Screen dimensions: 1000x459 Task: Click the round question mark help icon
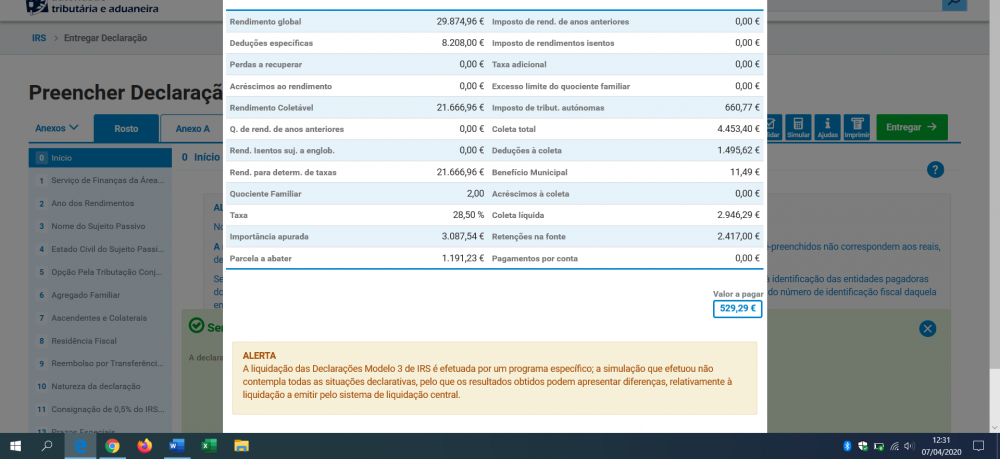pyautogui.click(x=935, y=170)
